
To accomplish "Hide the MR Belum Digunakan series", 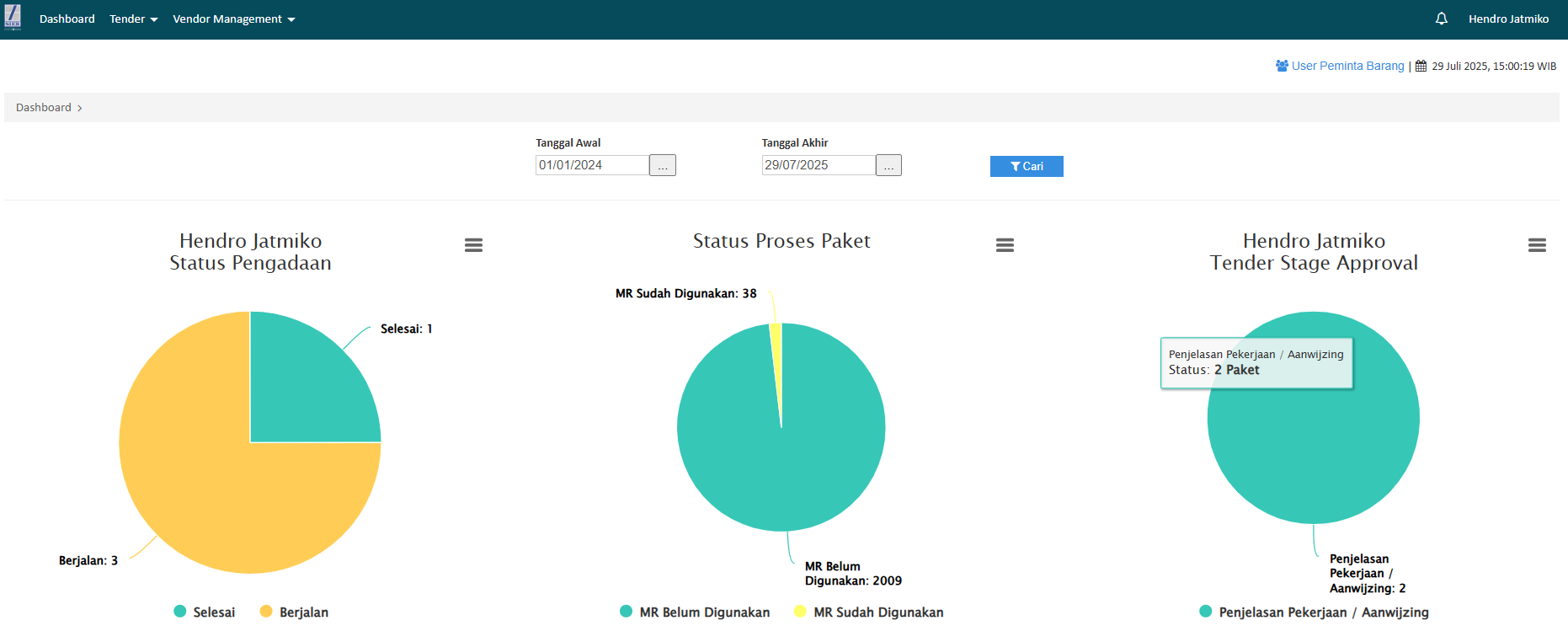I will click(x=695, y=612).
